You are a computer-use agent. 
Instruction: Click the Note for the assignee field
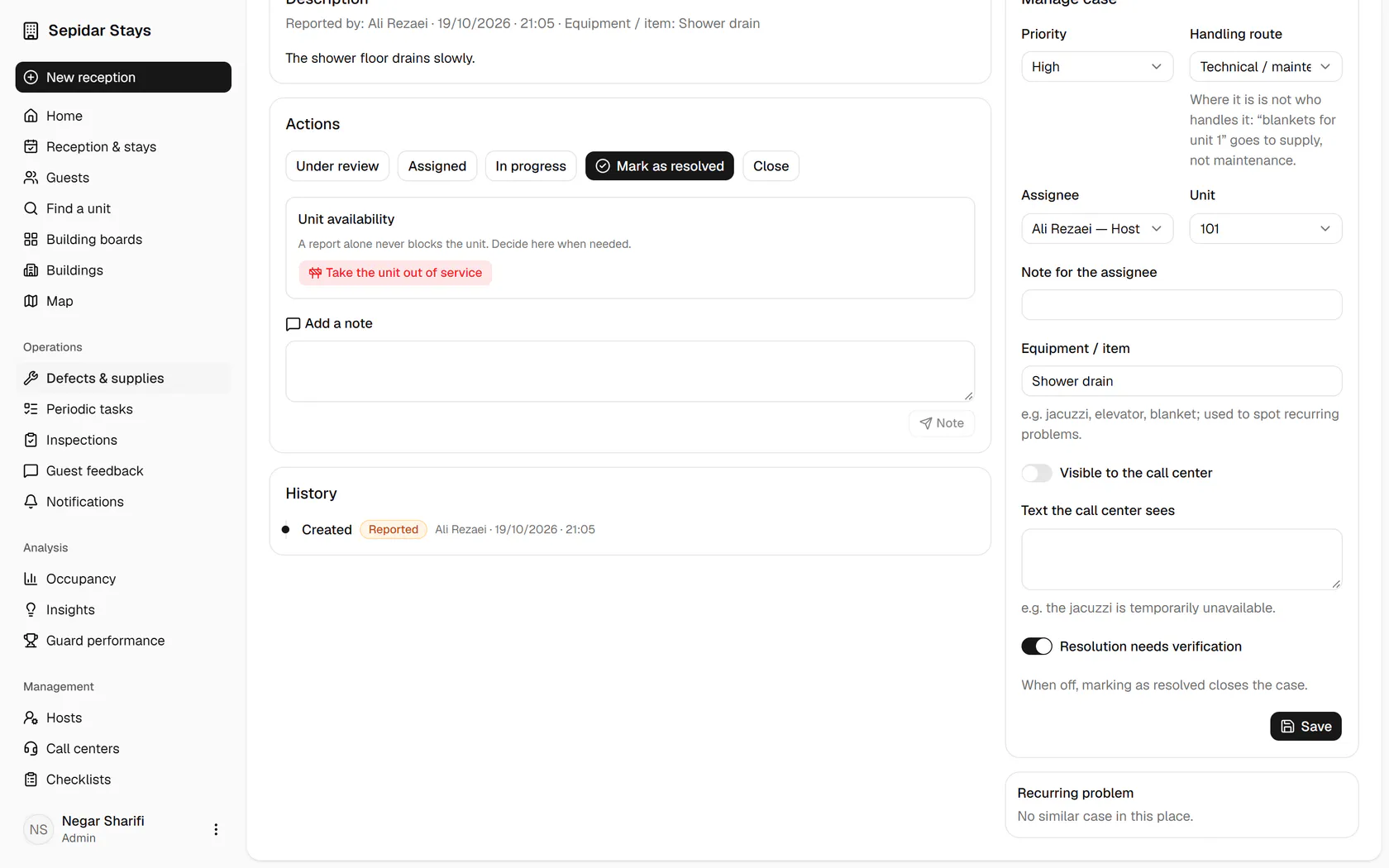tap(1181, 305)
